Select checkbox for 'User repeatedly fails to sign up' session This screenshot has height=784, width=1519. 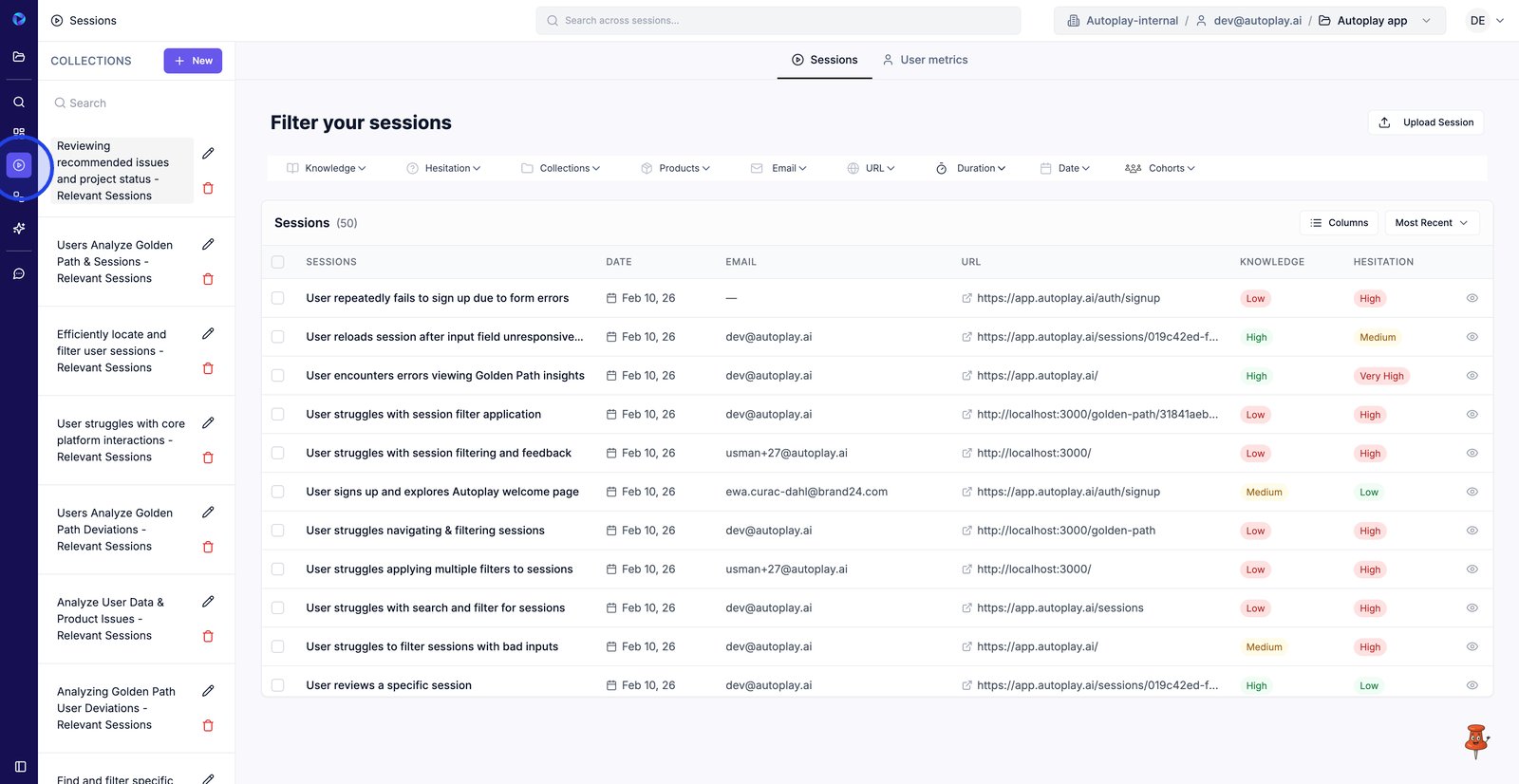pos(278,298)
